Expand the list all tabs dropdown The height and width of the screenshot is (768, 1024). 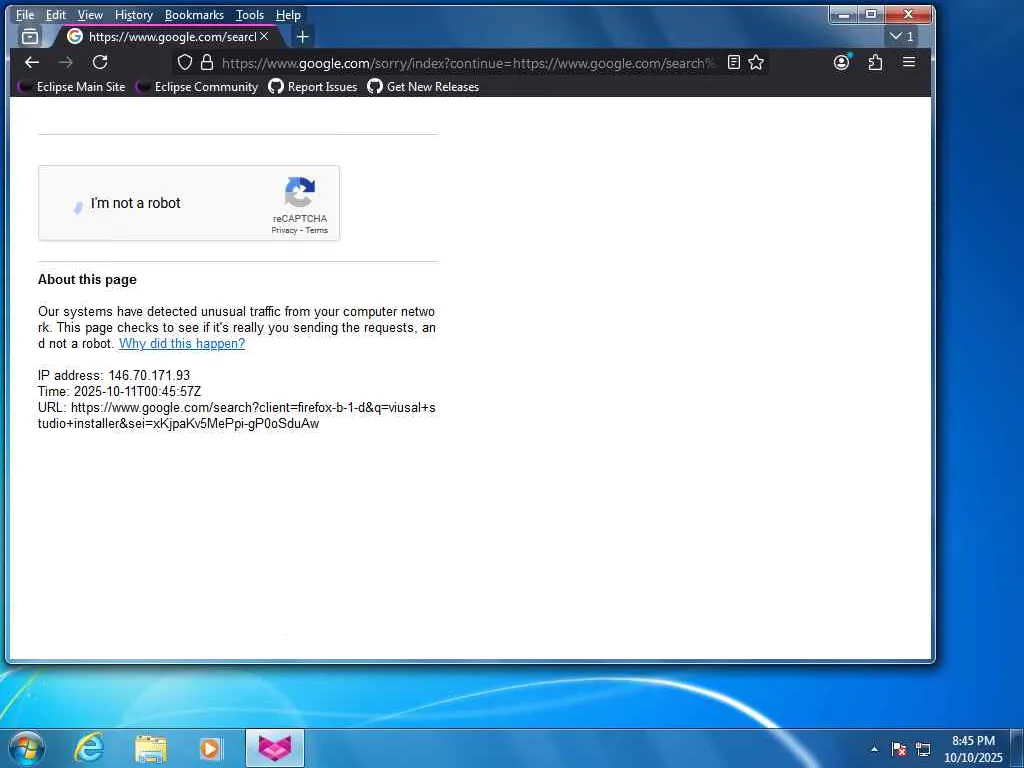pos(901,37)
